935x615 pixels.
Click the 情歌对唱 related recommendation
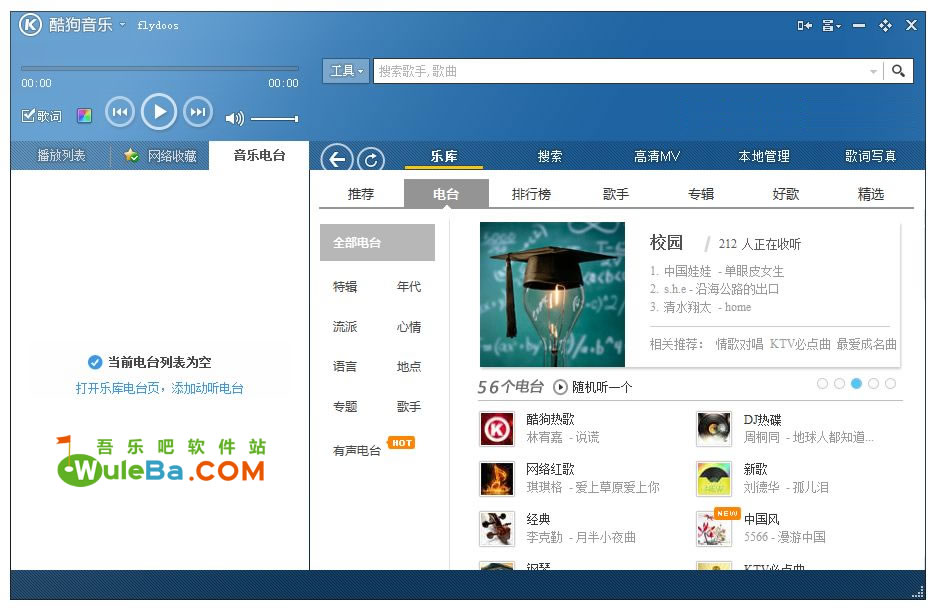click(x=739, y=344)
